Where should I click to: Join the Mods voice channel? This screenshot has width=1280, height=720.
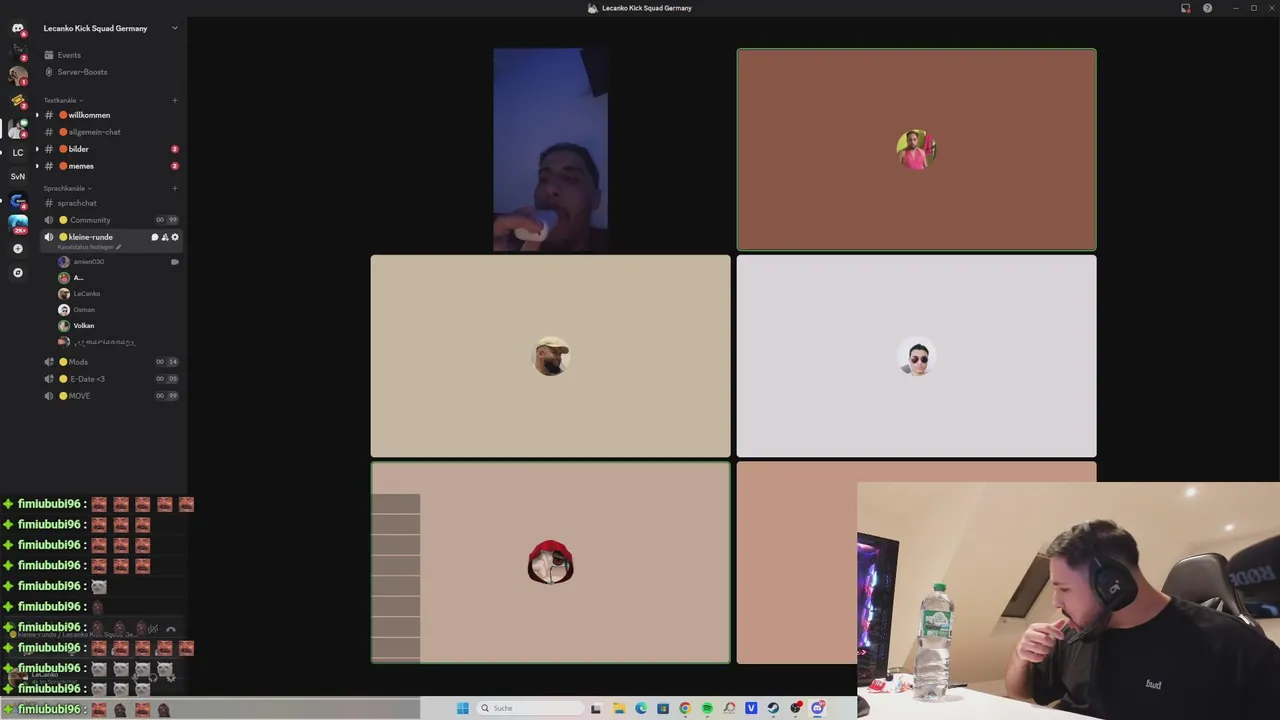coord(110,362)
